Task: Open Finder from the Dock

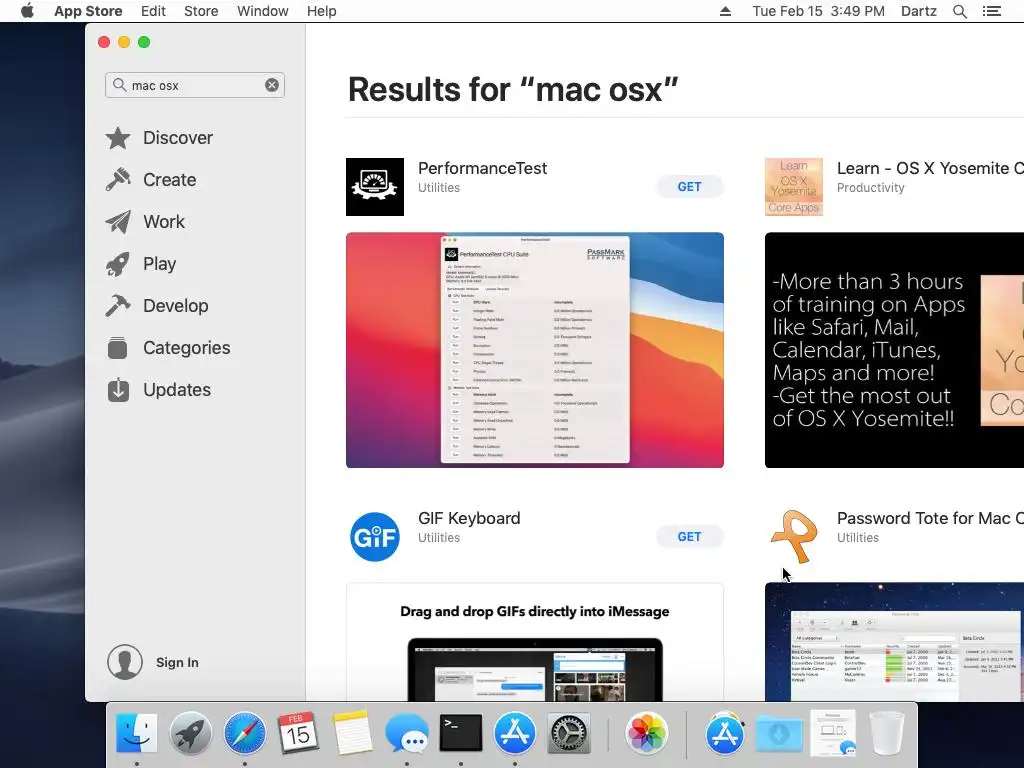Action: [x=136, y=733]
